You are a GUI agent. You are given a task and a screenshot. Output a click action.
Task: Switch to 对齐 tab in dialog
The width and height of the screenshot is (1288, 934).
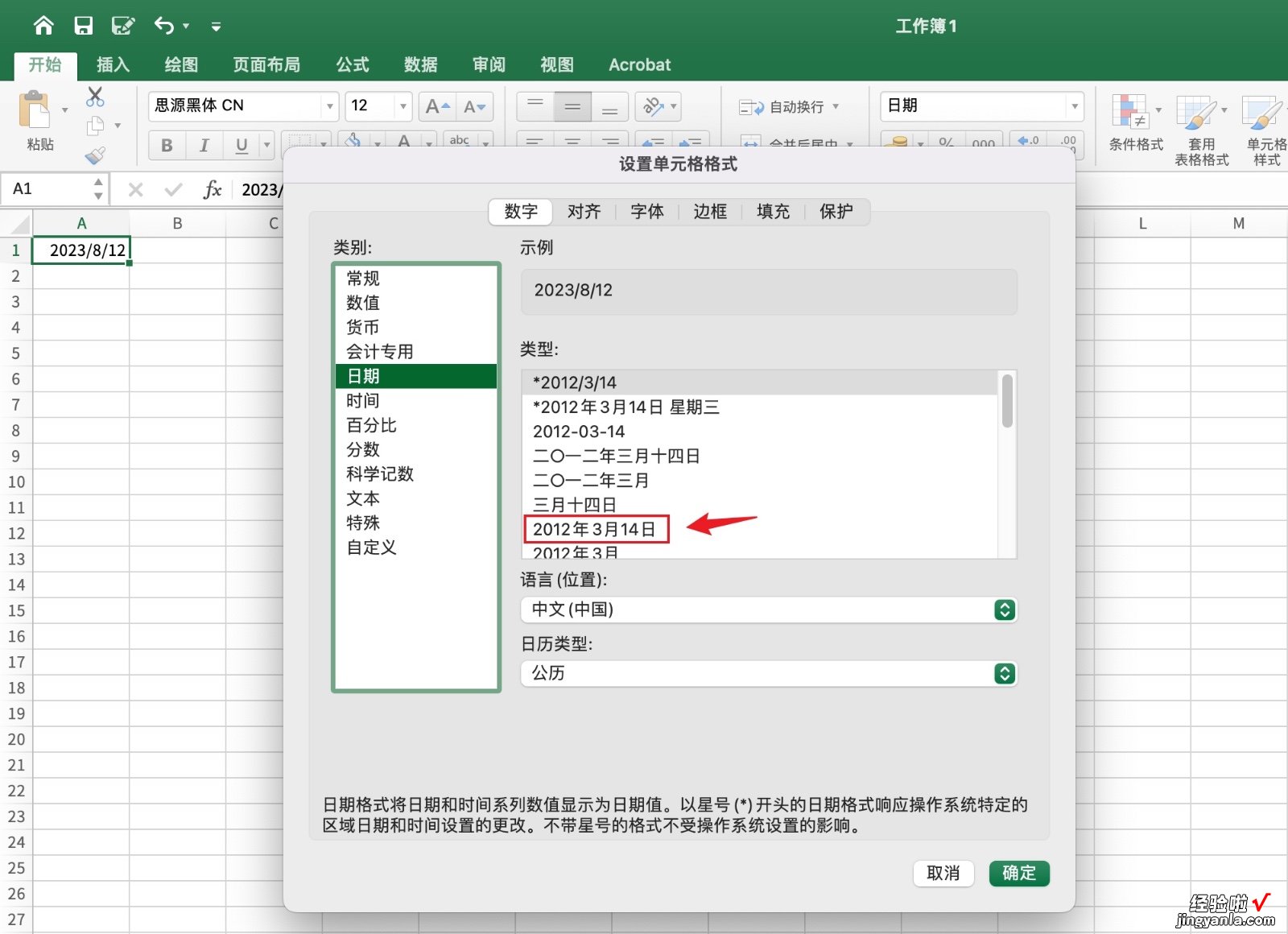[584, 211]
